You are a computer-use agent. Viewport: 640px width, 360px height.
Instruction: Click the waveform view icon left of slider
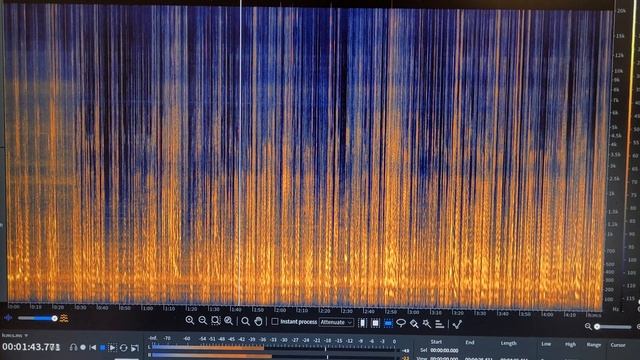click(8, 318)
